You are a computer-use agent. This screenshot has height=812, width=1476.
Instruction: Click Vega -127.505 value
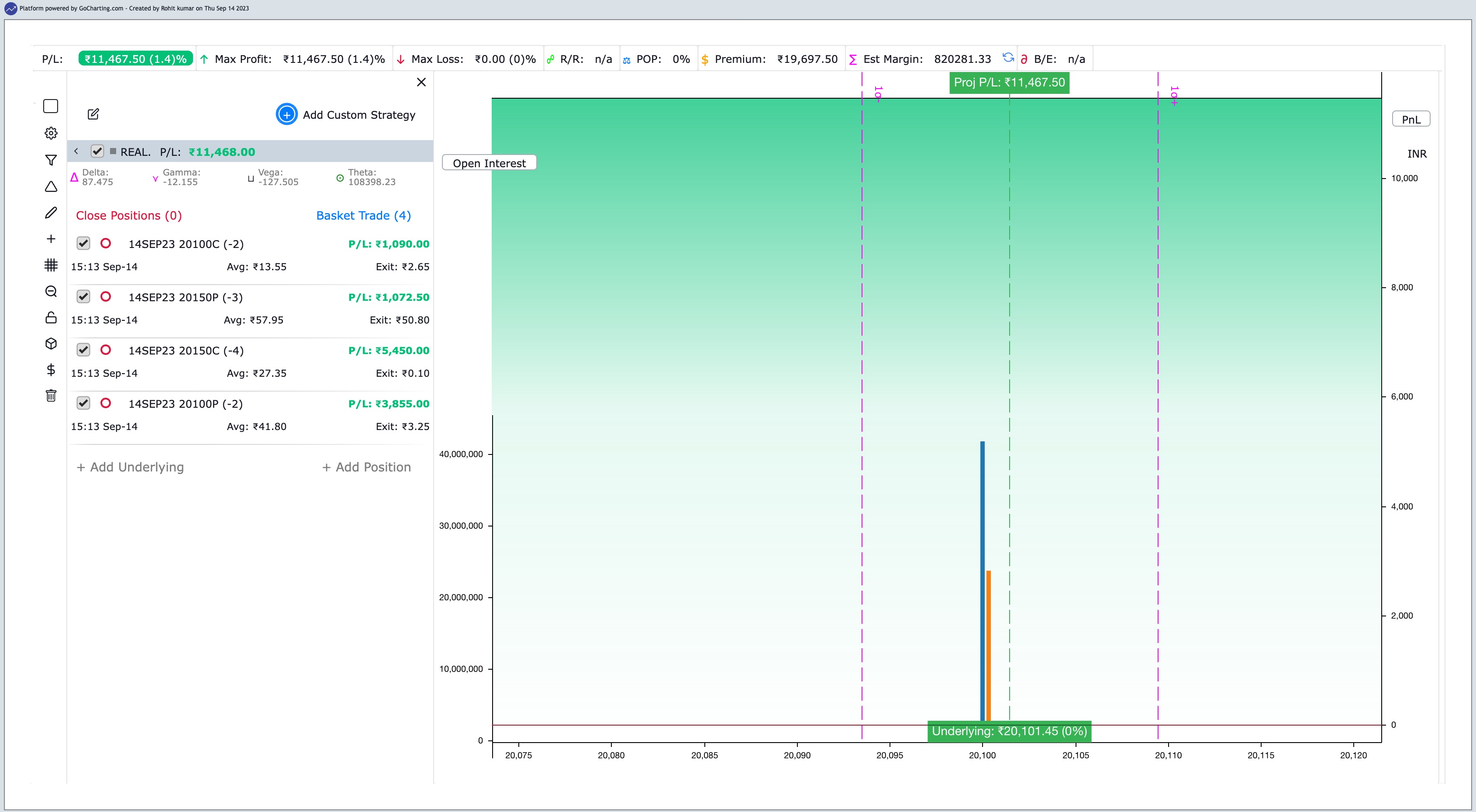(x=278, y=182)
